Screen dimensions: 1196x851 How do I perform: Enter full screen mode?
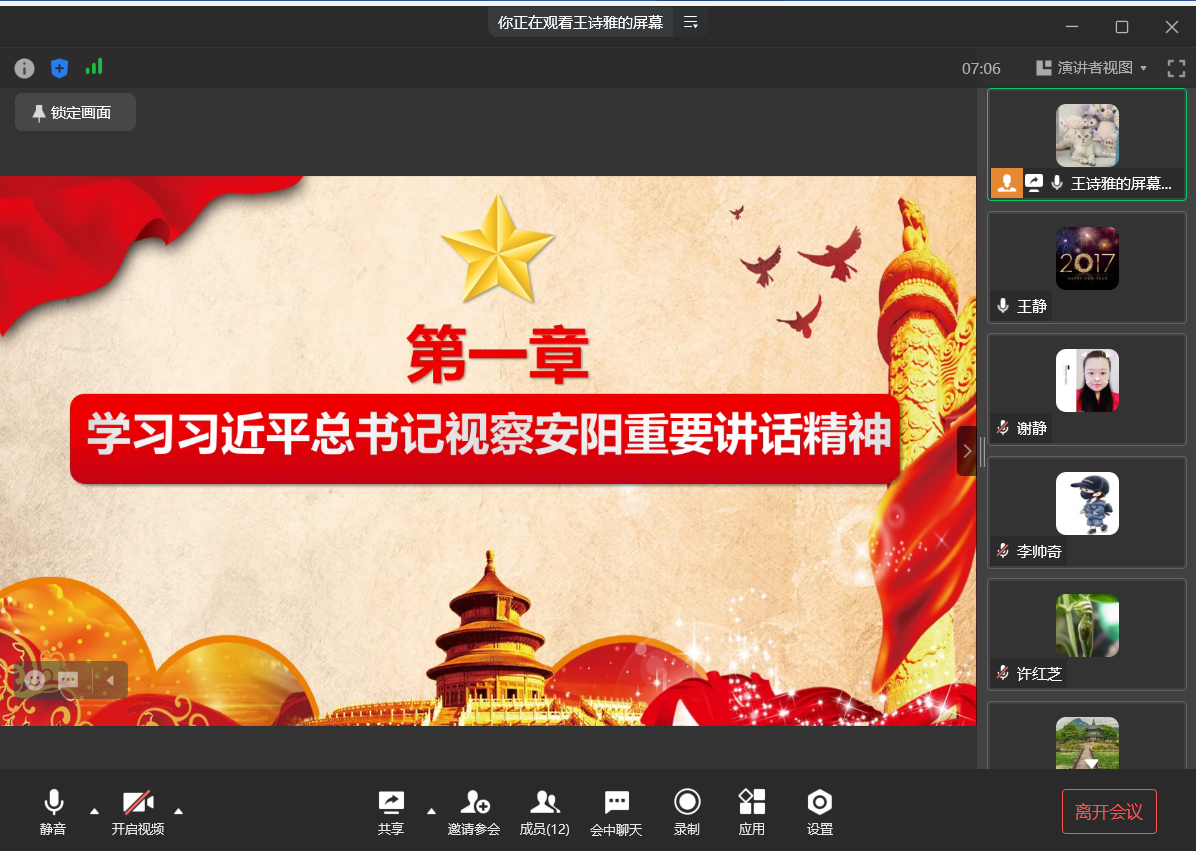(x=1176, y=68)
